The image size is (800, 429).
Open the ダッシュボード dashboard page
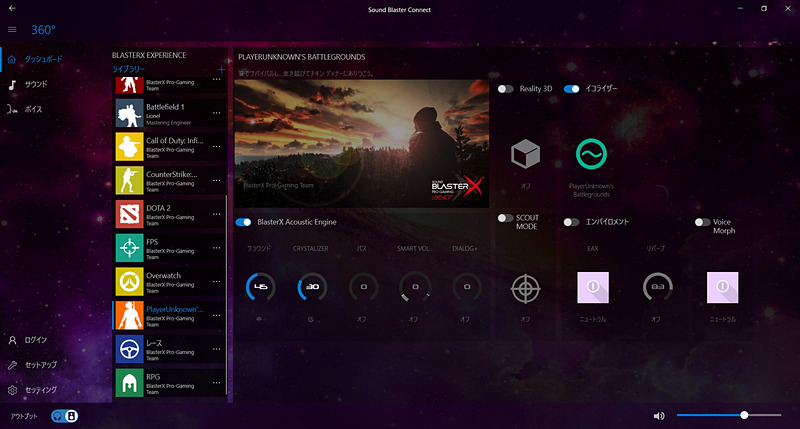pos(43,59)
